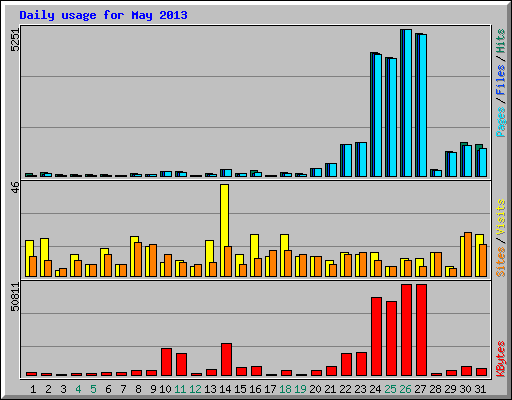512x400 pixels.
Task: Click the 46 middle chart scale value
Action: (15, 187)
